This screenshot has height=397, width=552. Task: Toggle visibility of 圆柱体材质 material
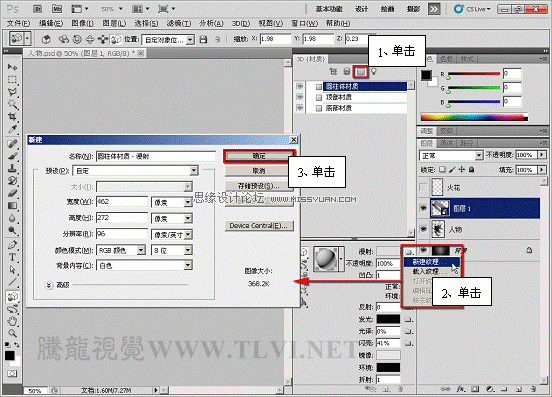click(300, 86)
